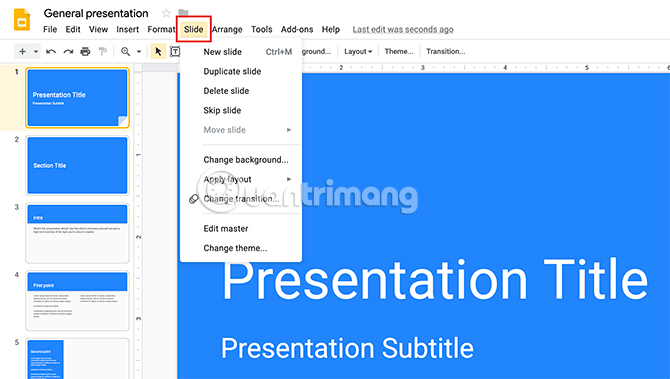Screen dimensions: 670x379
Task: Open the Help menu
Action: click(331, 29)
